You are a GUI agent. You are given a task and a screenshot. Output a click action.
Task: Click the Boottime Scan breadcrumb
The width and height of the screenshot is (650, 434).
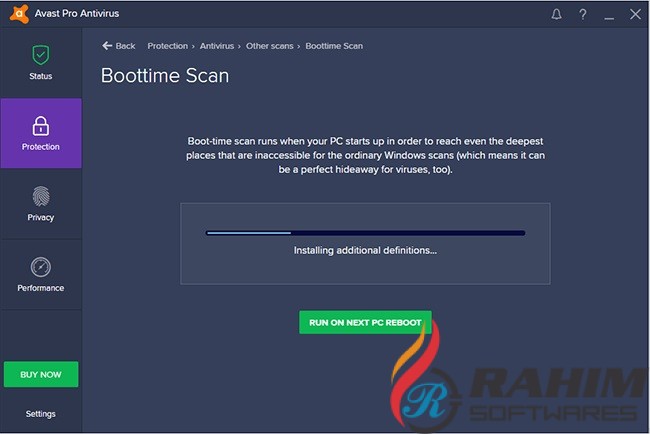pyautogui.click(x=334, y=46)
